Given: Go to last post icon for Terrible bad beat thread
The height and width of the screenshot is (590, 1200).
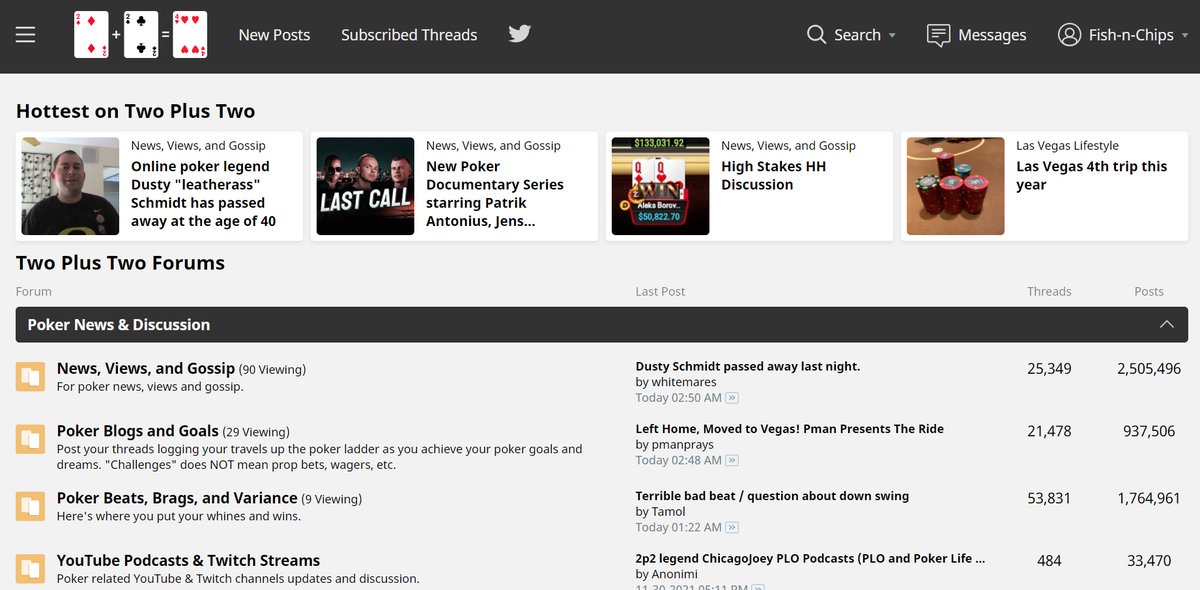Looking at the screenshot, I should (x=732, y=528).
